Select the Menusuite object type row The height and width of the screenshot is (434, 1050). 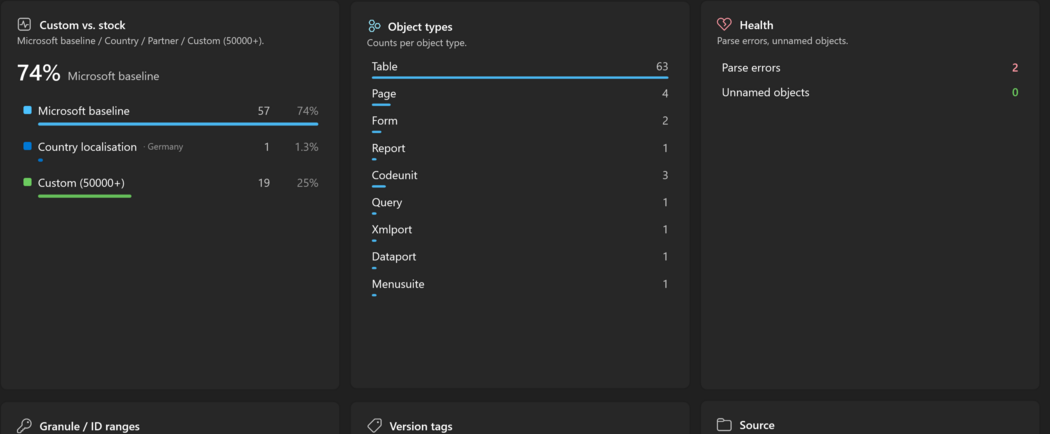[520, 287]
